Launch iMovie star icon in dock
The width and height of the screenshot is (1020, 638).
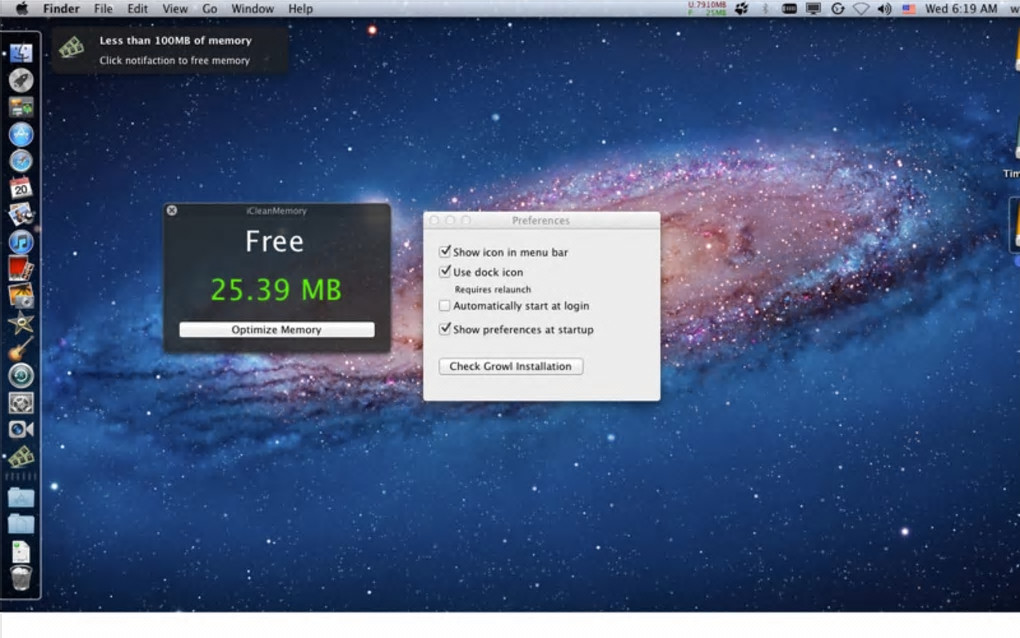pyautogui.click(x=21, y=322)
